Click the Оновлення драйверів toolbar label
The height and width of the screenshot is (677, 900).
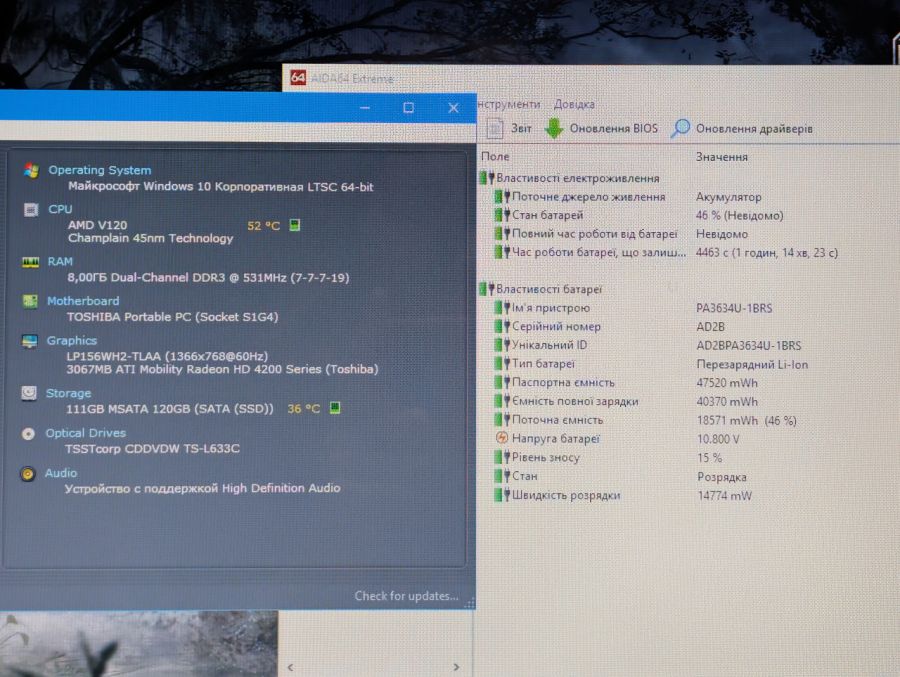(754, 129)
